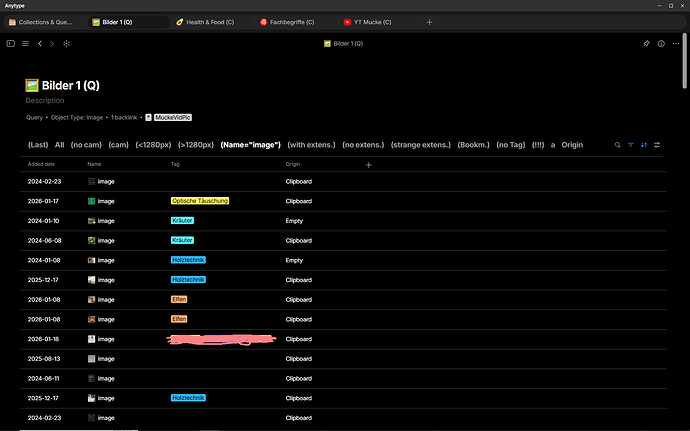Toggle the sidebar panel icon

point(11,44)
